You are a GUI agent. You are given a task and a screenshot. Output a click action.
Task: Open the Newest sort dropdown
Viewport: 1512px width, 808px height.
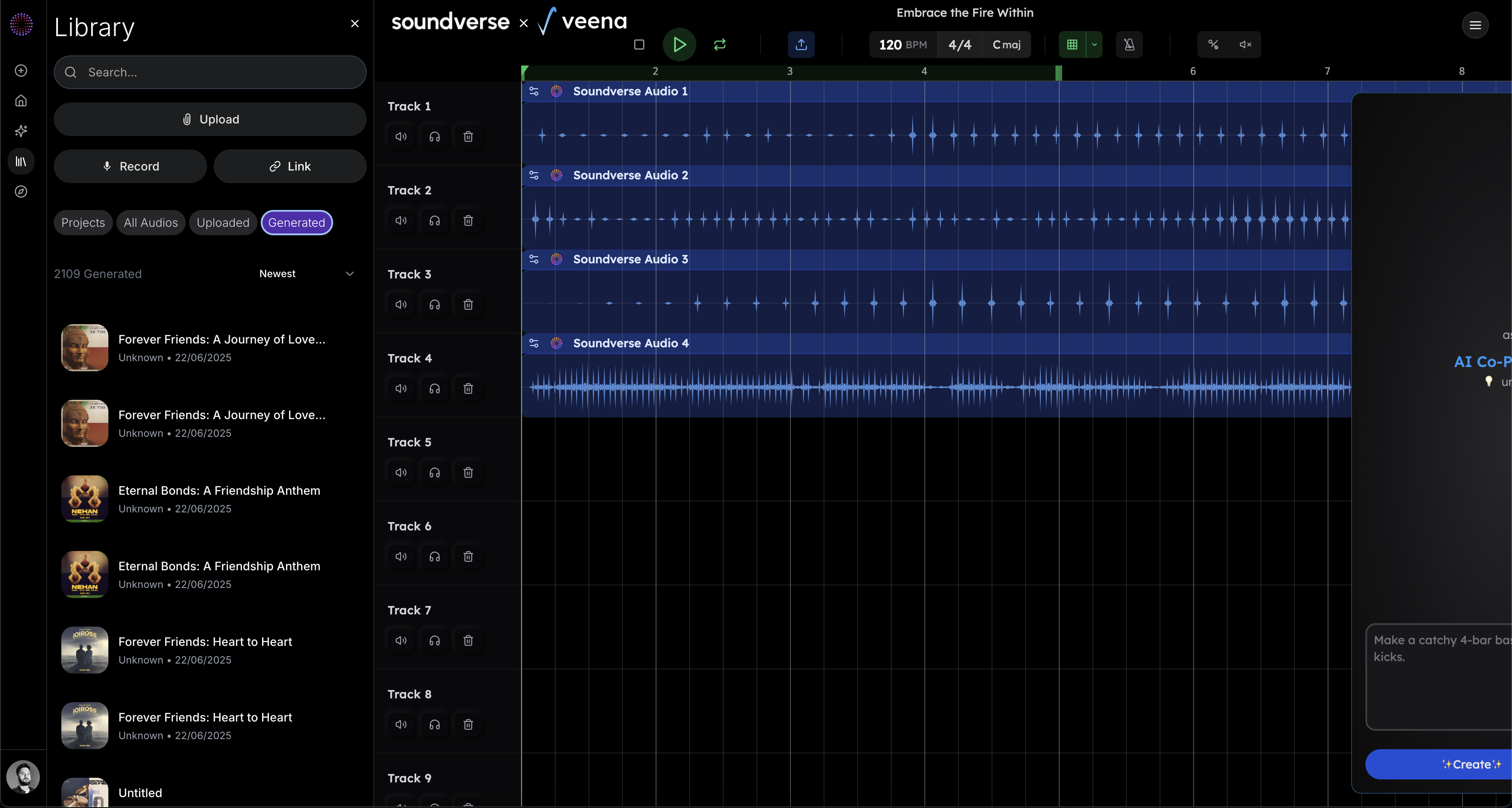(307, 274)
